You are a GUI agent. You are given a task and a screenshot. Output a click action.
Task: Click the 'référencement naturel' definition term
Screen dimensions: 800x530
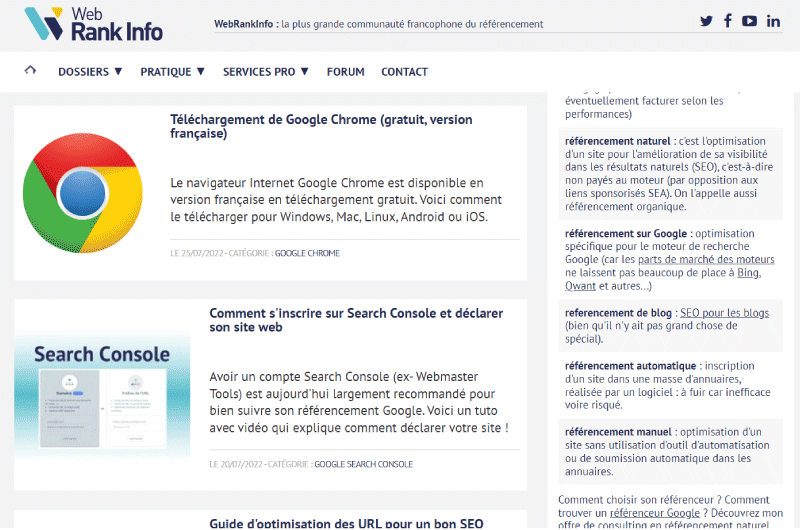tap(617, 141)
